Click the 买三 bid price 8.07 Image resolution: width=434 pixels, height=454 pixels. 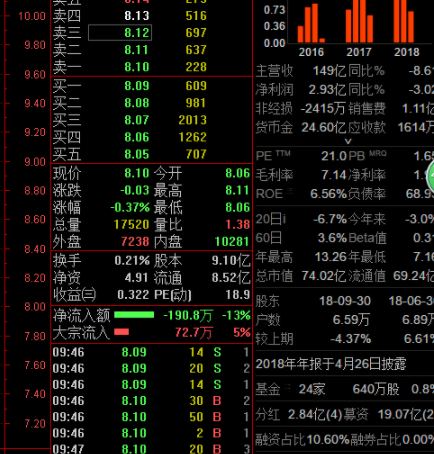point(137,120)
